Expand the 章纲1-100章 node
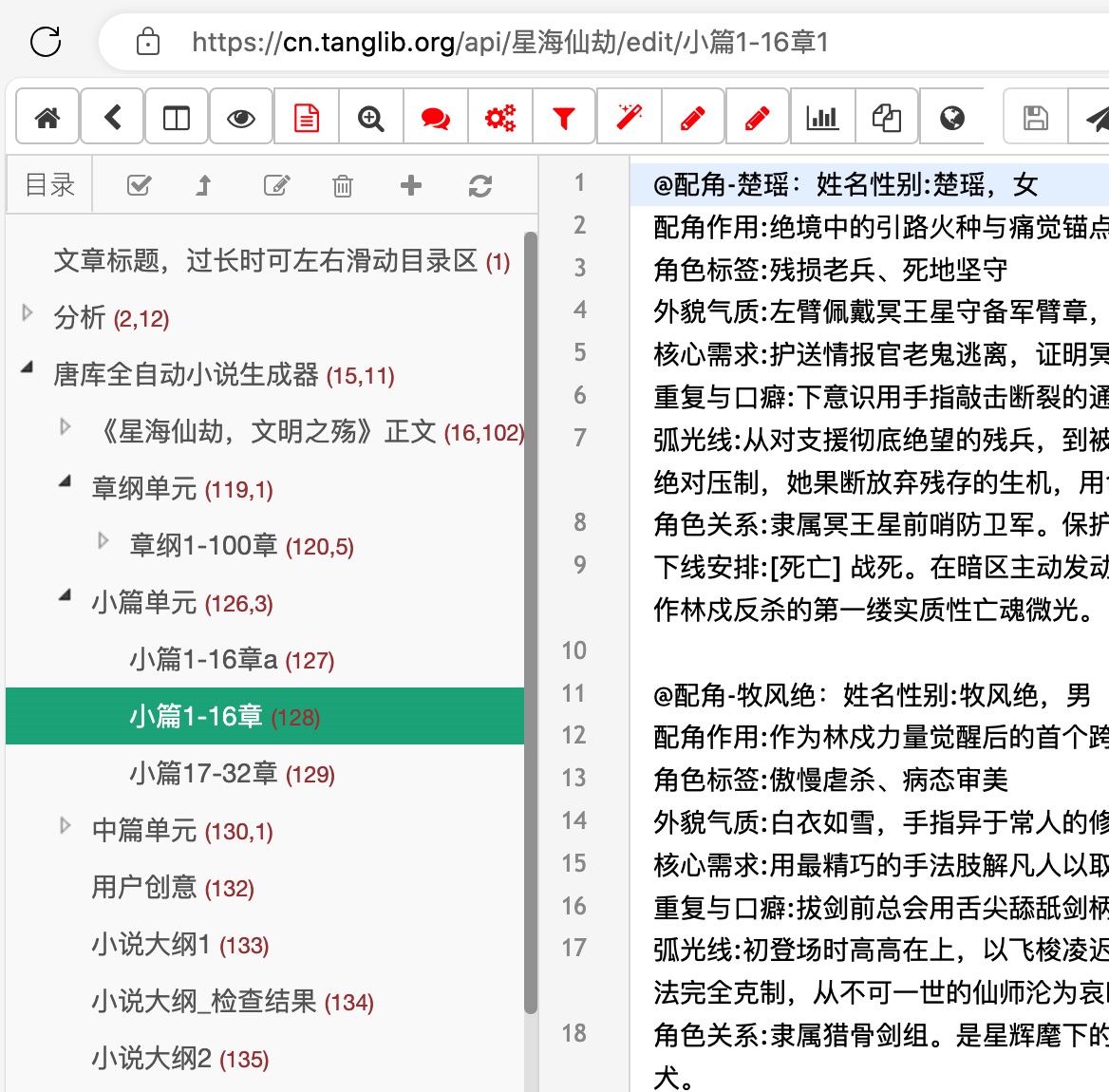Viewport: 1109px width, 1092px height. 103,540
